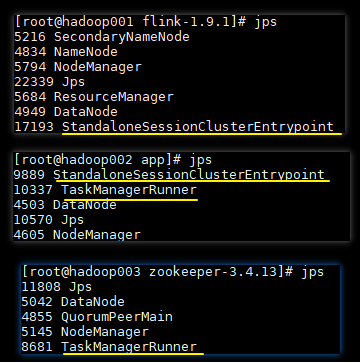This screenshot has height=362, width=360.
Task: Click the hadoop001 flink-1.9.1 jps prompt line
Action: 146,22
